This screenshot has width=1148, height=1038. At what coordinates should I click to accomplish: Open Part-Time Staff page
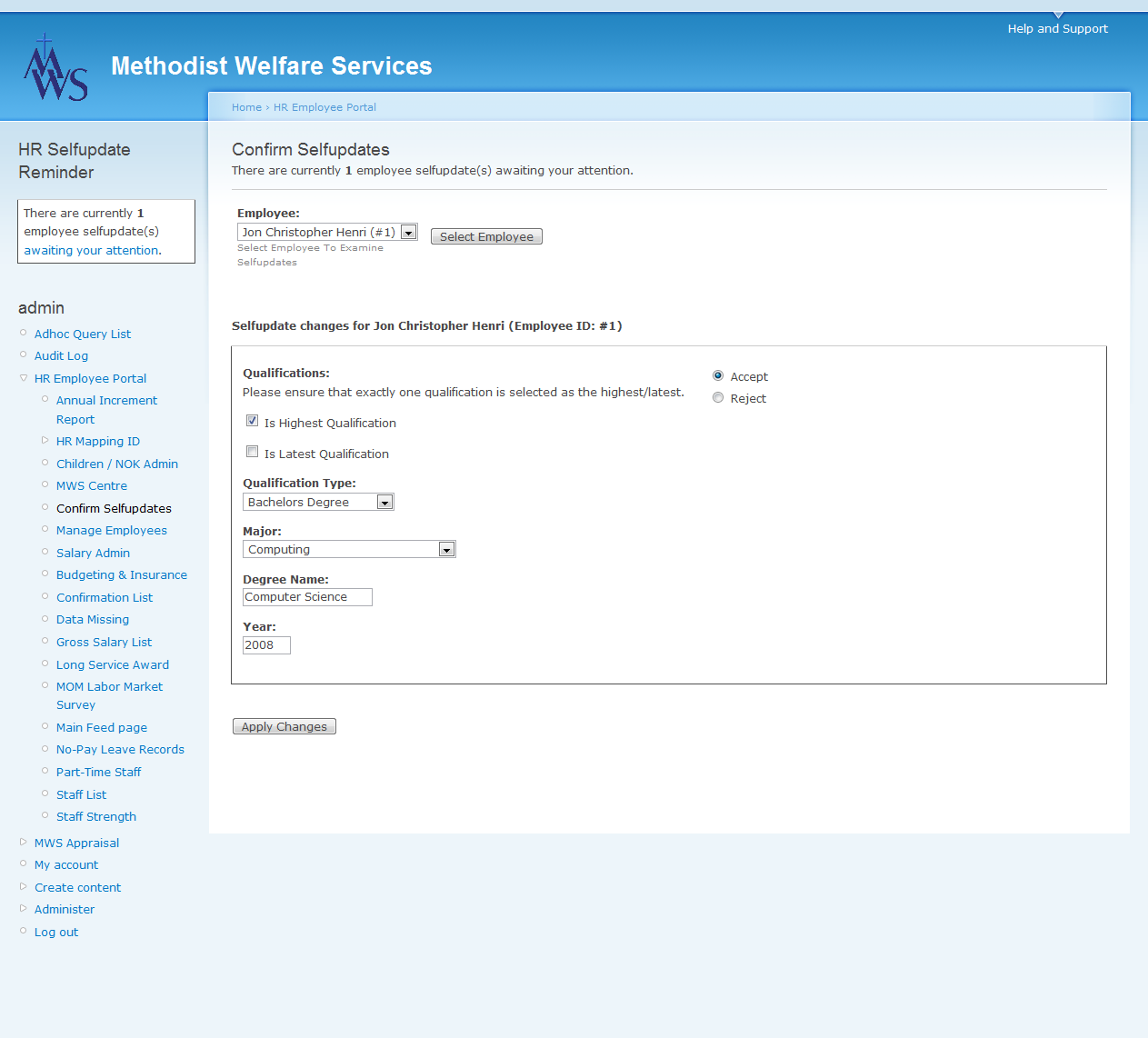(x=98, y=772)
